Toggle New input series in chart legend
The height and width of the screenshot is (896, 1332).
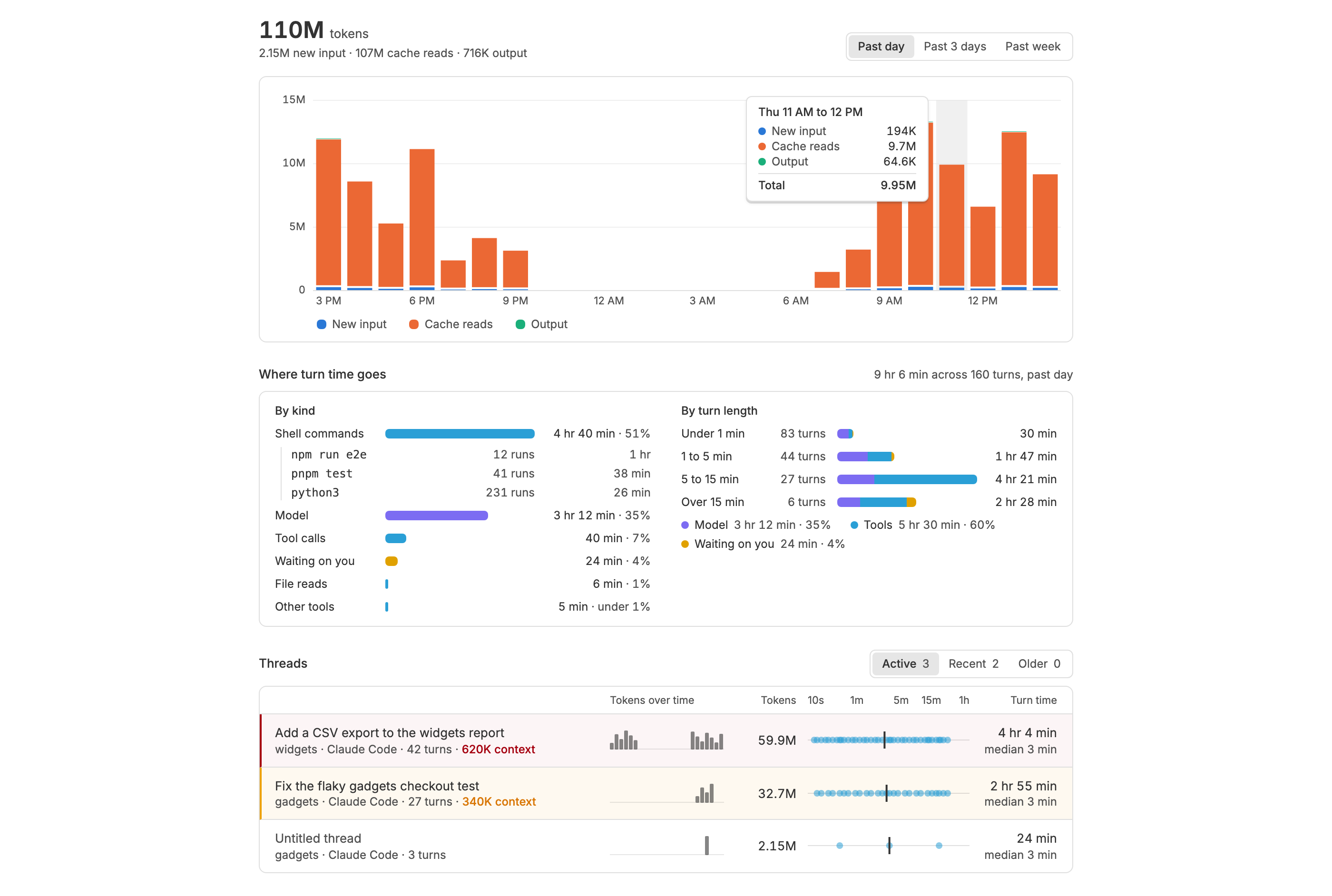(x=352, y=324)
